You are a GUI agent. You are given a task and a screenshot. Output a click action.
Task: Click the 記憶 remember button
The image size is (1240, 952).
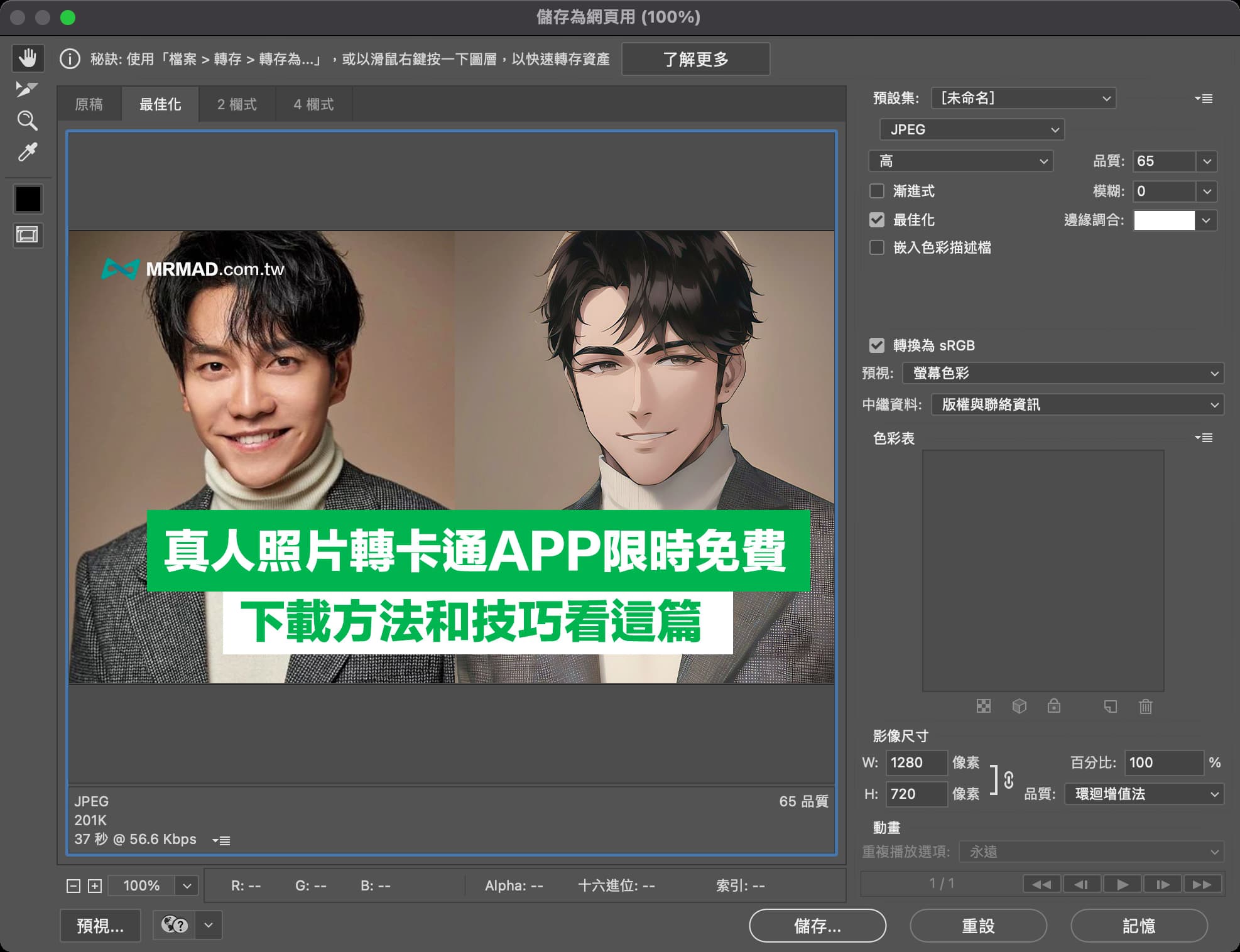pyautogui.click(x=1139, y=926)
